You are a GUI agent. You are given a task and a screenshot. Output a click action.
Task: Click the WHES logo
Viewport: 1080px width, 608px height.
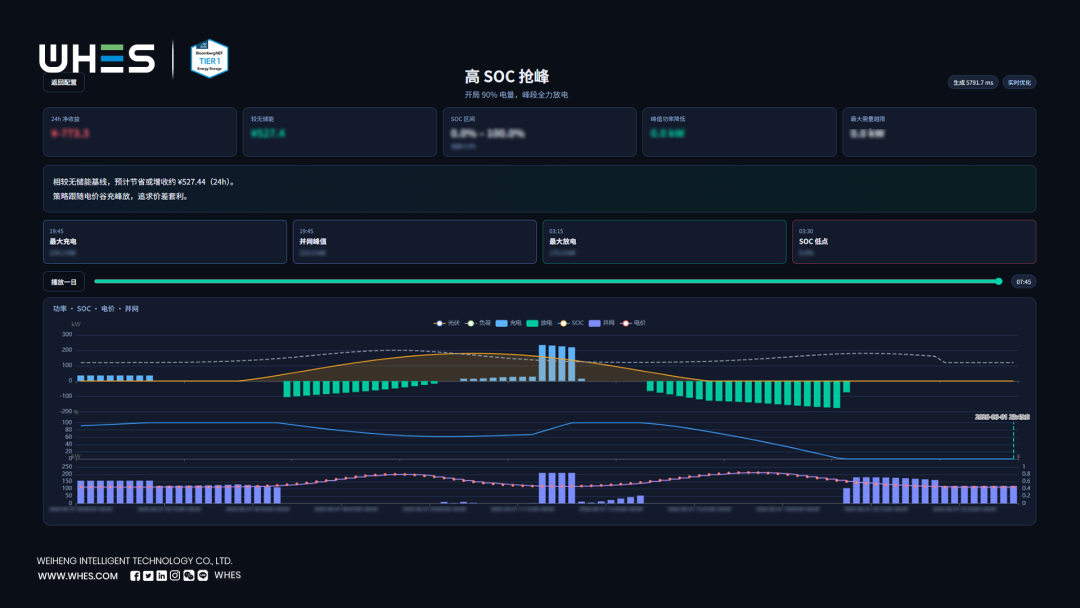click(x=97, y=59)
